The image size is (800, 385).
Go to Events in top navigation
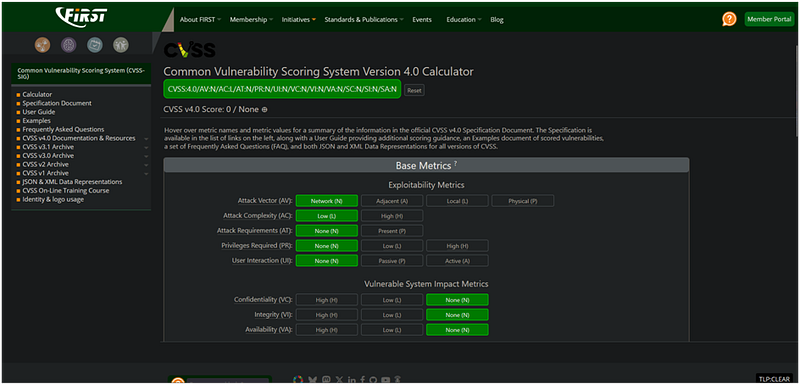click(422, 19)
